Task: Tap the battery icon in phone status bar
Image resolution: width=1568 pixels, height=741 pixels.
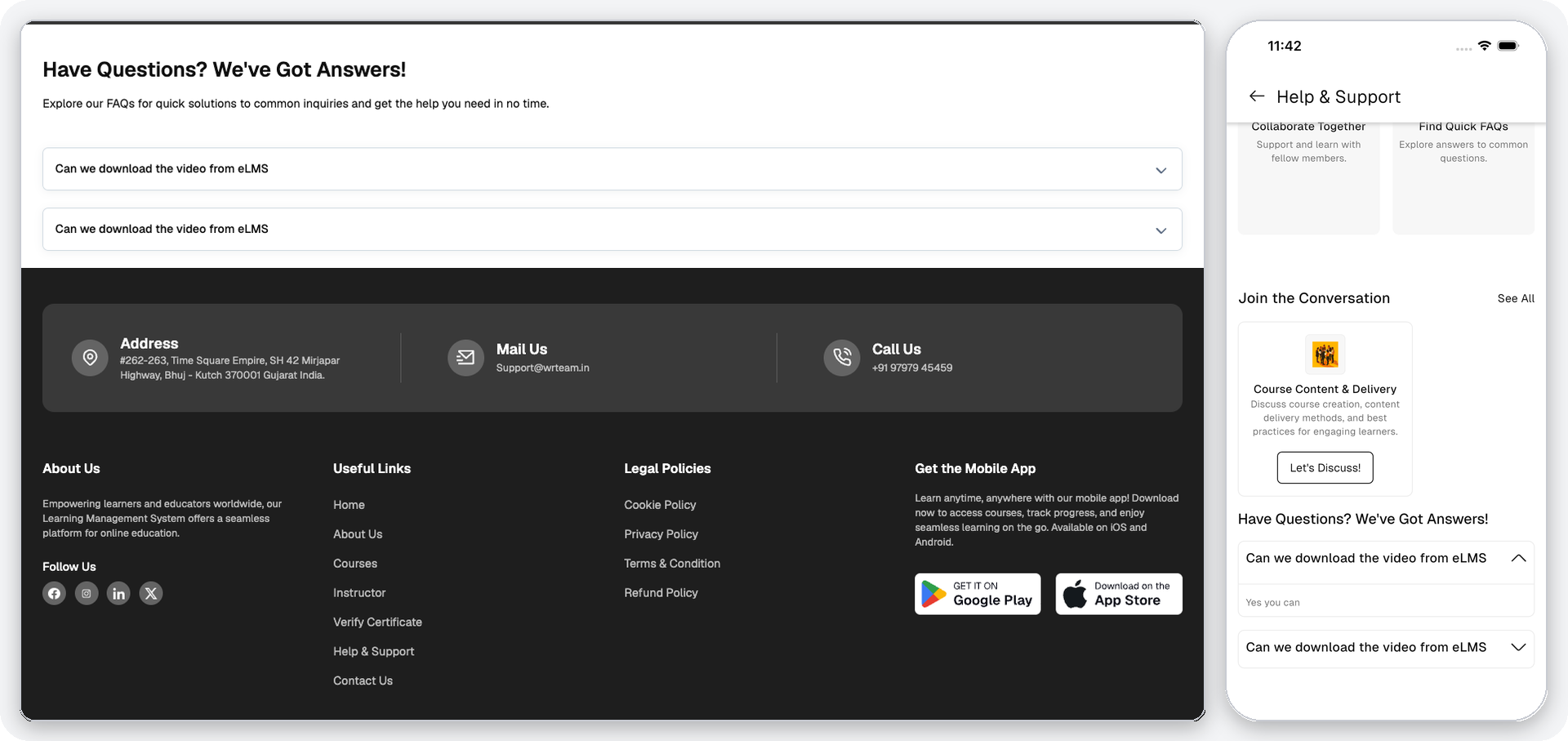Action: pyautogui.click(x=1508, y=46)
